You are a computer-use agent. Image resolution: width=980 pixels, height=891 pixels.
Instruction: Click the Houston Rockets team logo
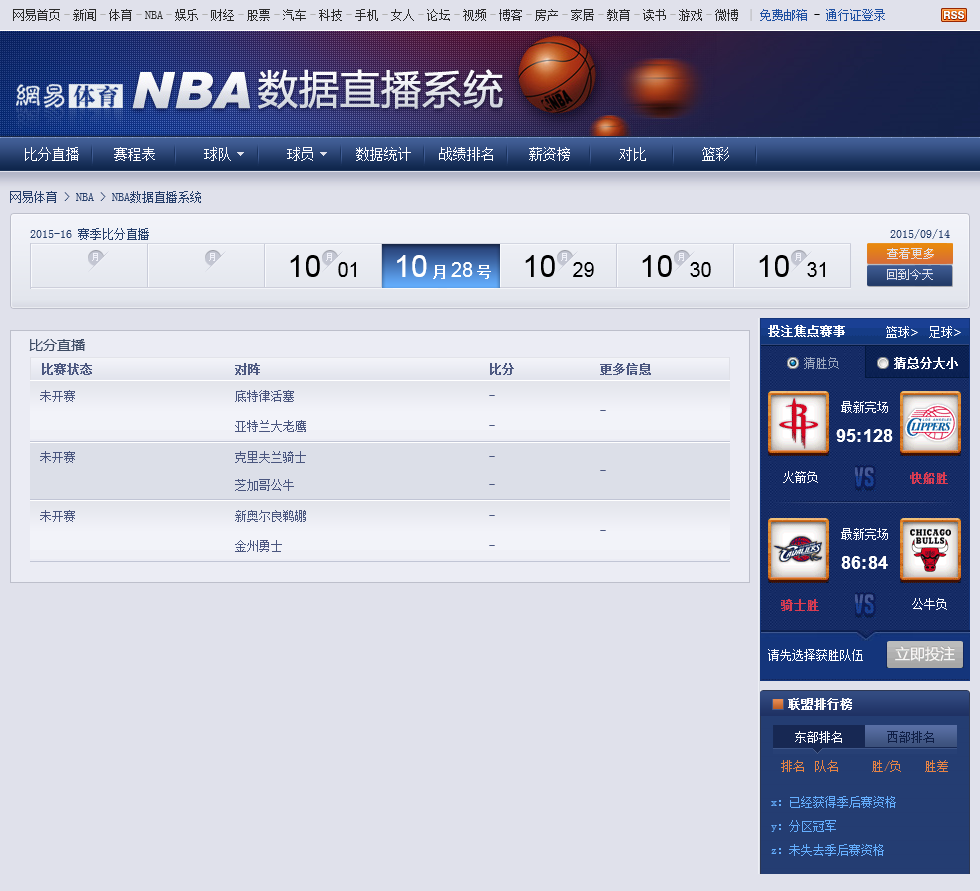pos(798,422)
